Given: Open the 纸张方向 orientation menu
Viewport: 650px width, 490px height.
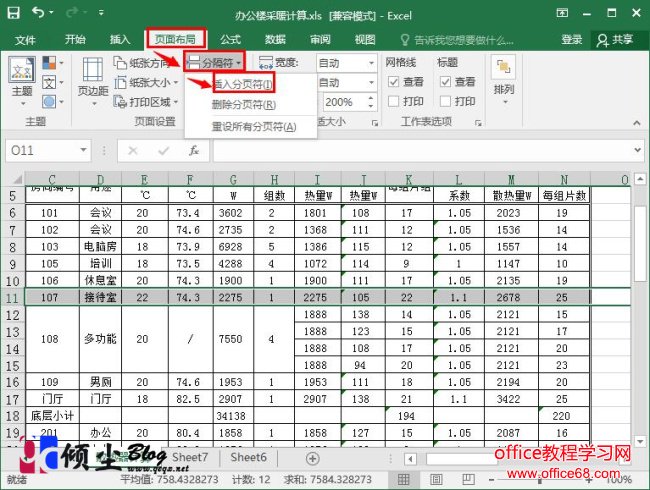Looking at the screenshot, I should (x=144, y=63).
